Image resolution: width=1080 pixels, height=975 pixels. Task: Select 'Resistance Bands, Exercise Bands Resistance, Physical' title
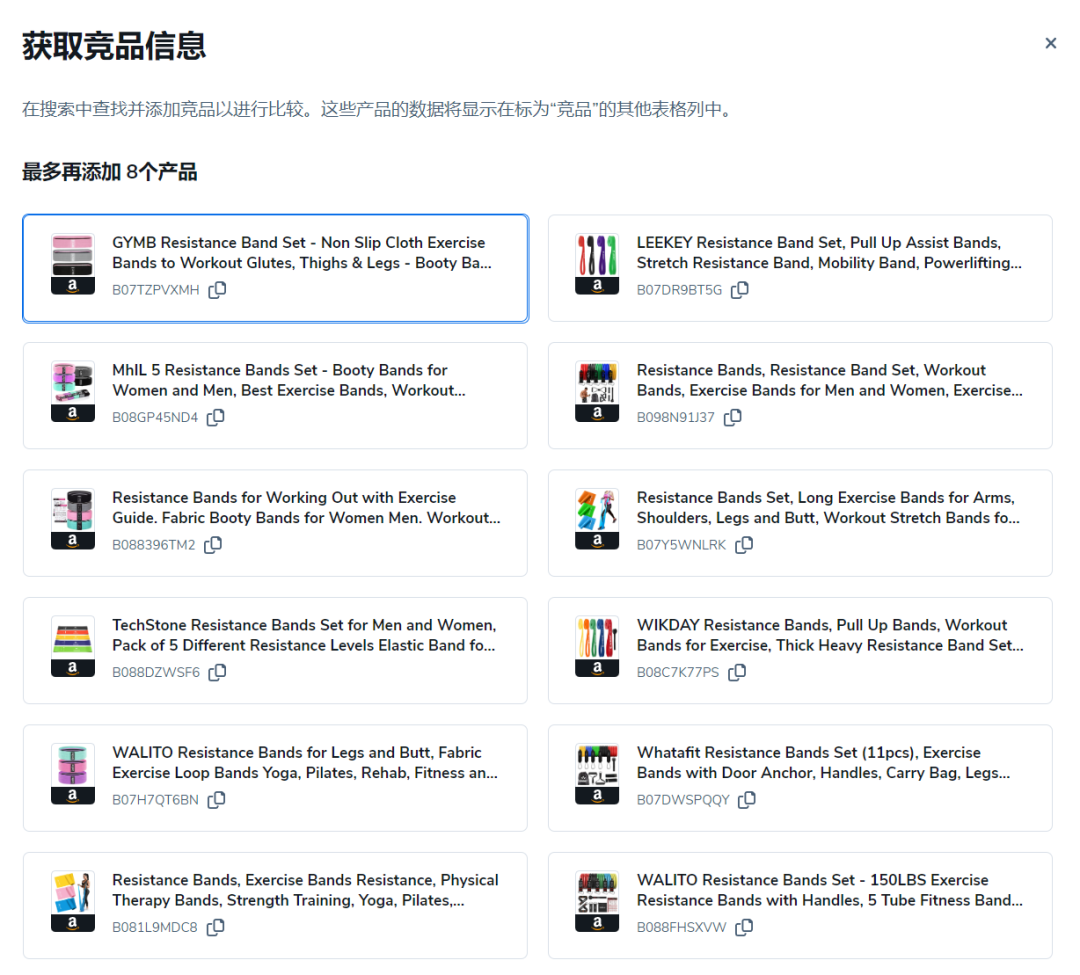[305, 890]
